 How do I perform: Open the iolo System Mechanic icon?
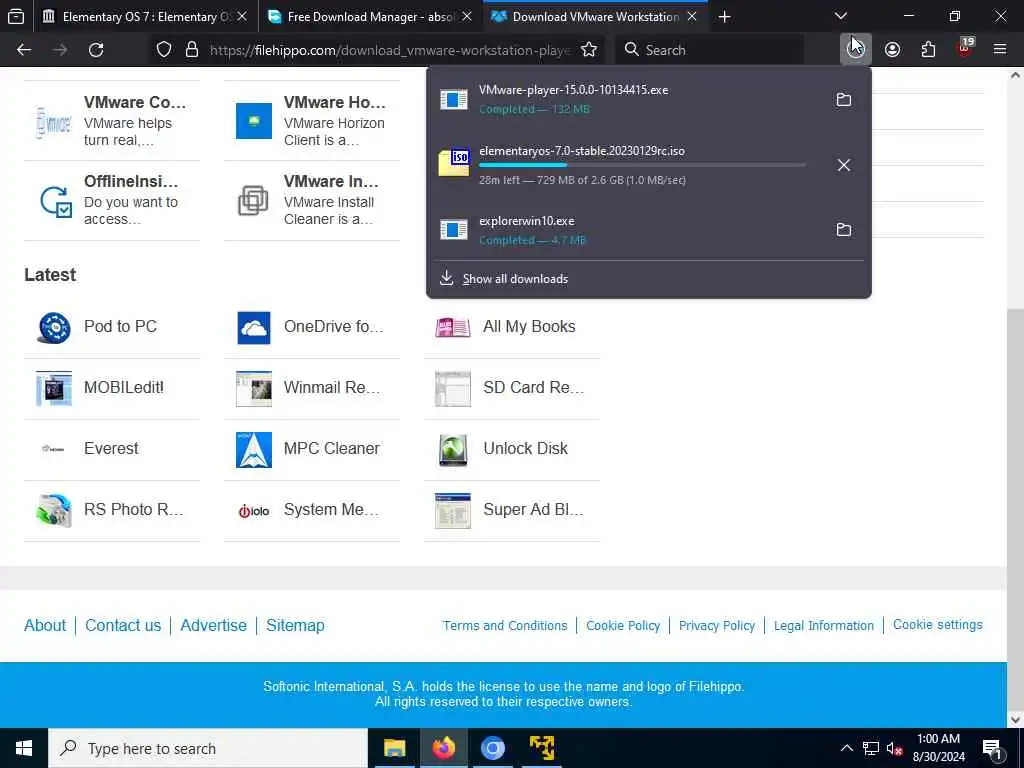(253, 511)
